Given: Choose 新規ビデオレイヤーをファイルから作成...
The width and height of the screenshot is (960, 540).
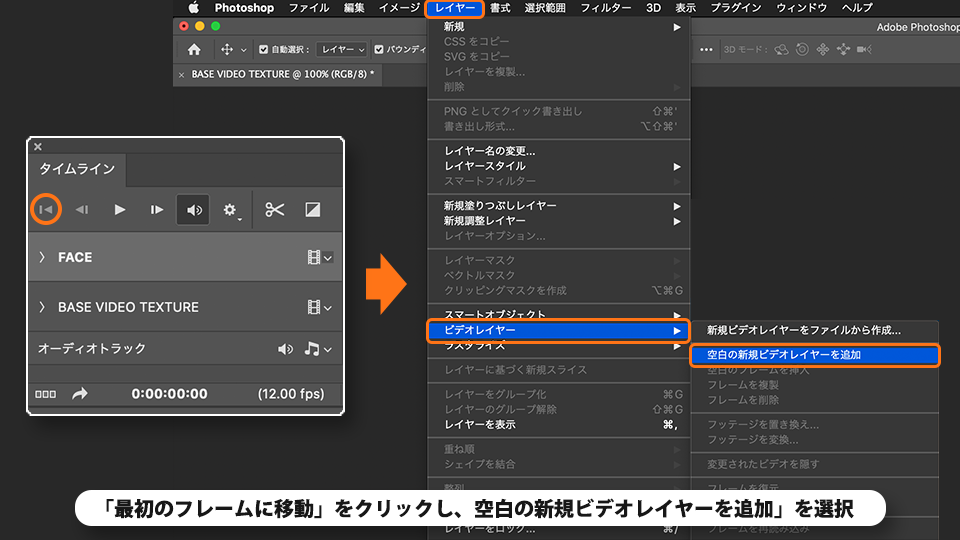Looking at the screenshot, I should click(x=815, y=331).
